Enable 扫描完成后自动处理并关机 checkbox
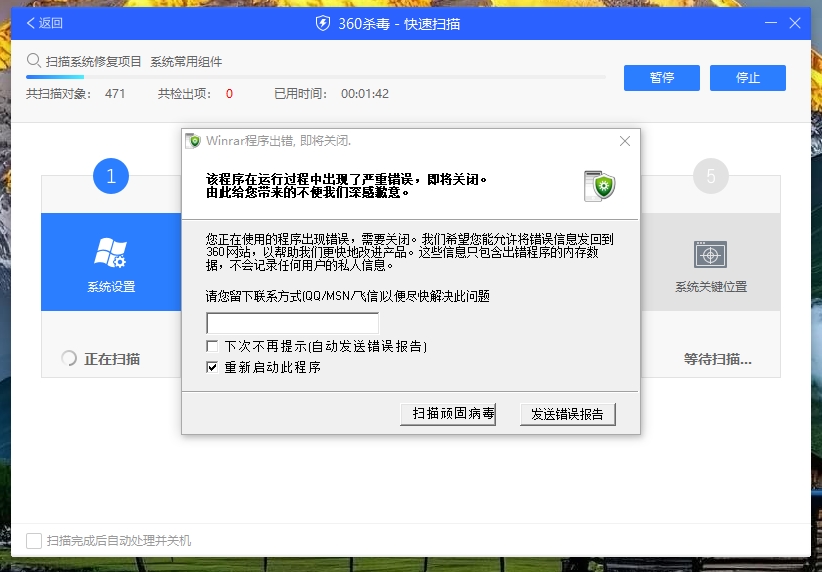This screenshot has height=572, width=822. 34,541
